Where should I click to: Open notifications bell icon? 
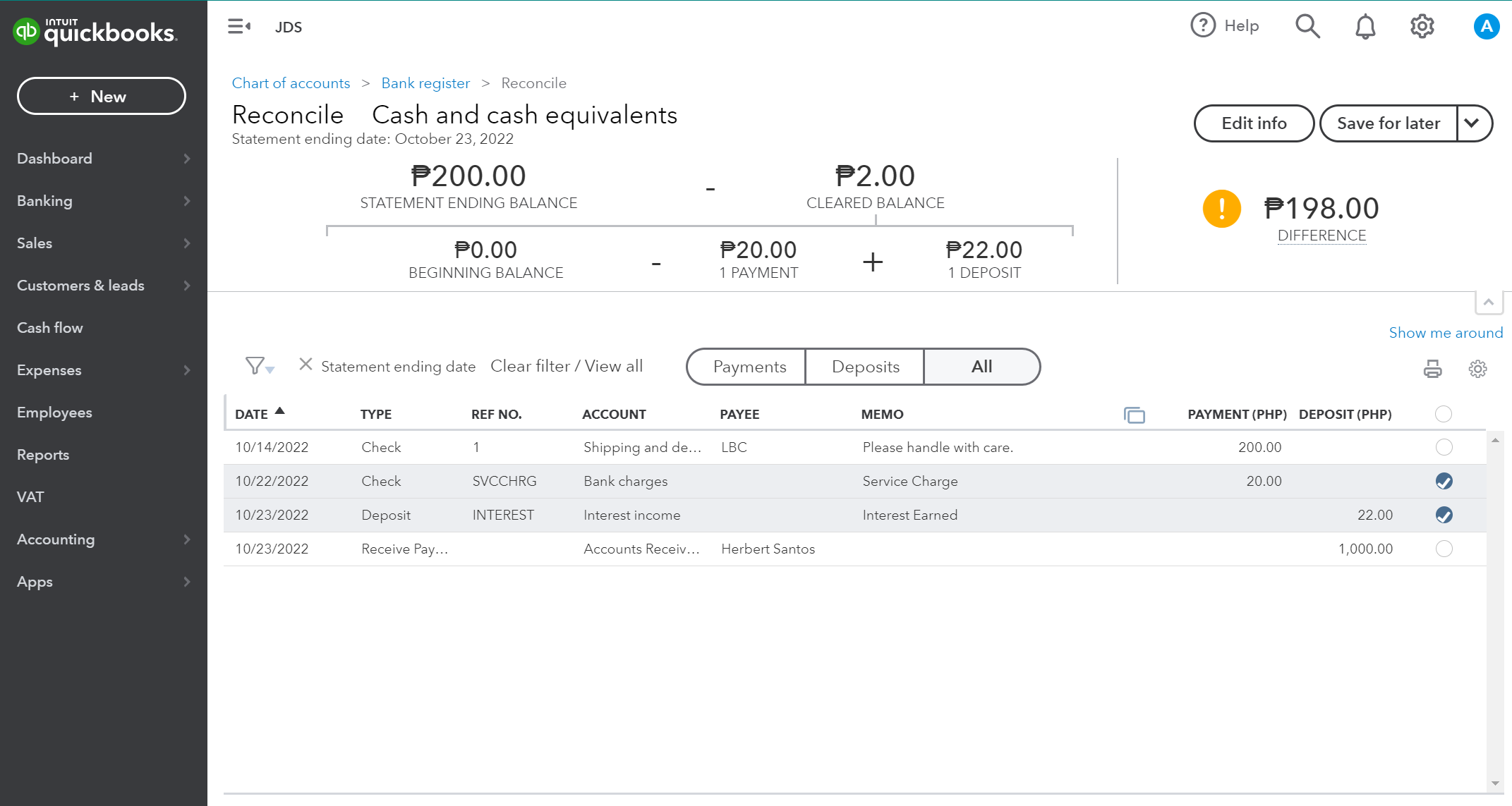(x=1365, y=26)
